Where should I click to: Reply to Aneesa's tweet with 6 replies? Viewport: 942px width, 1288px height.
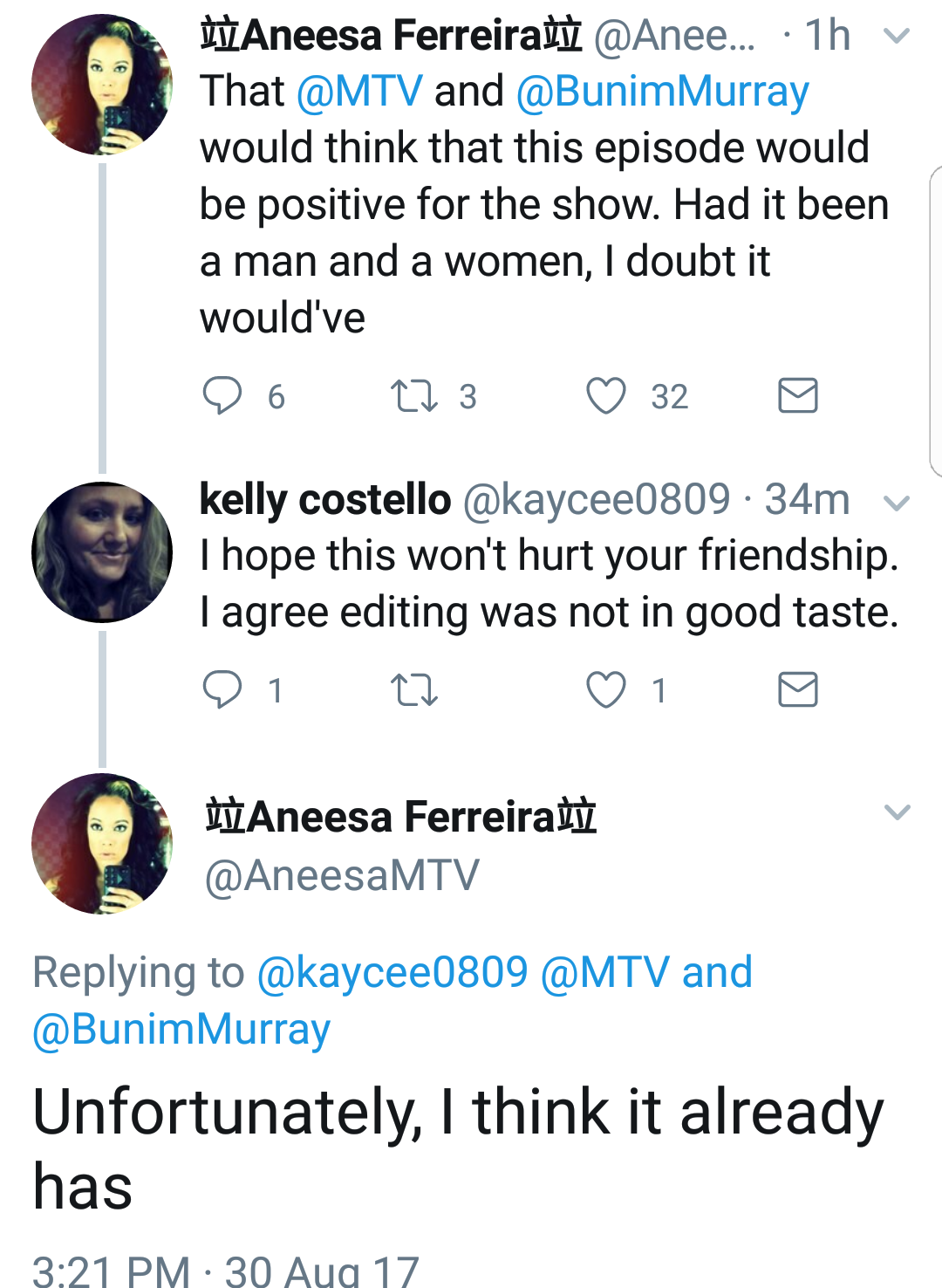click(222, 395)
